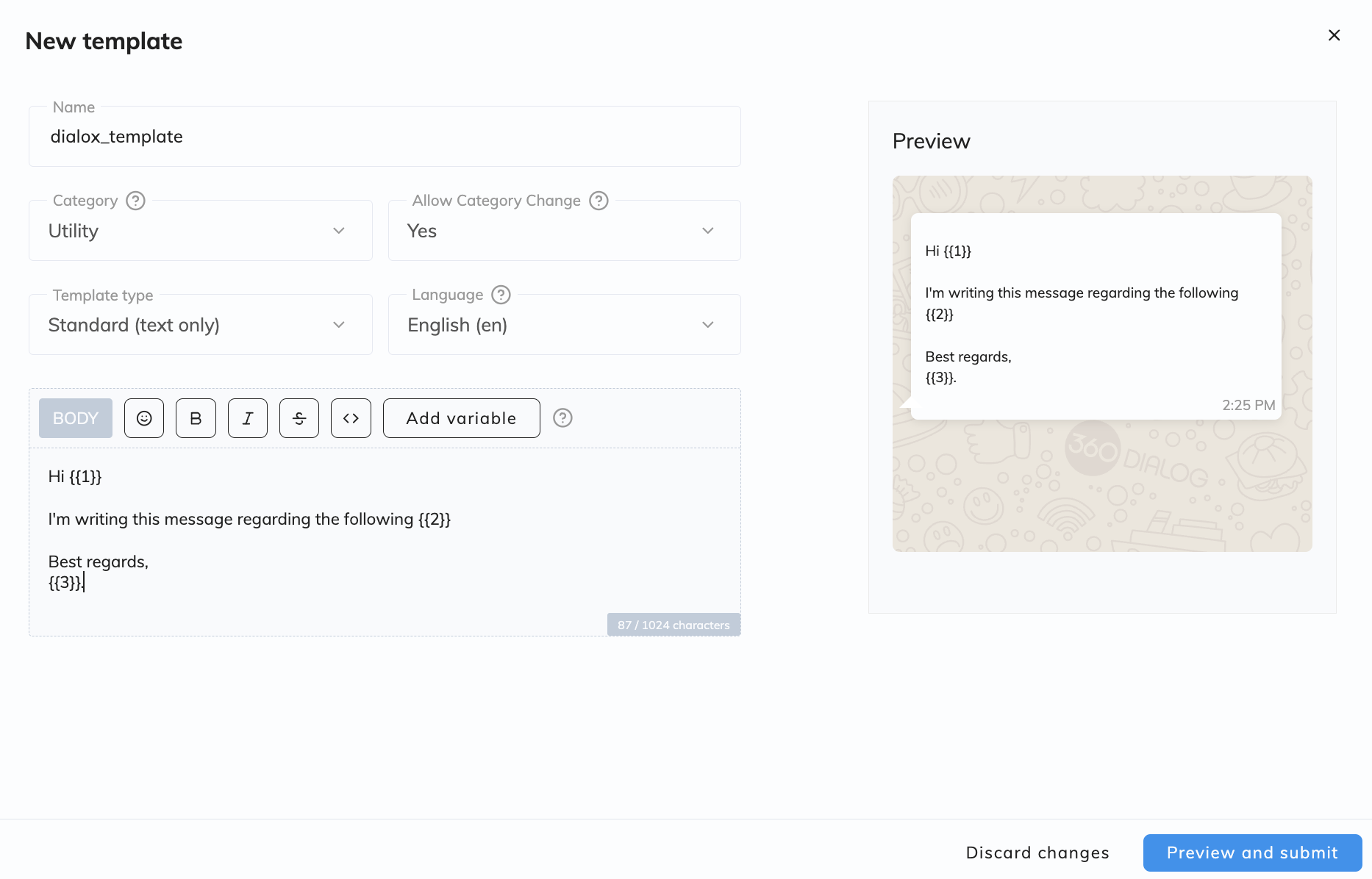The width and height of the screenshot is (1372, 879).
Task: Insert monospace code formatting
Action: click(x=351, y=418)
